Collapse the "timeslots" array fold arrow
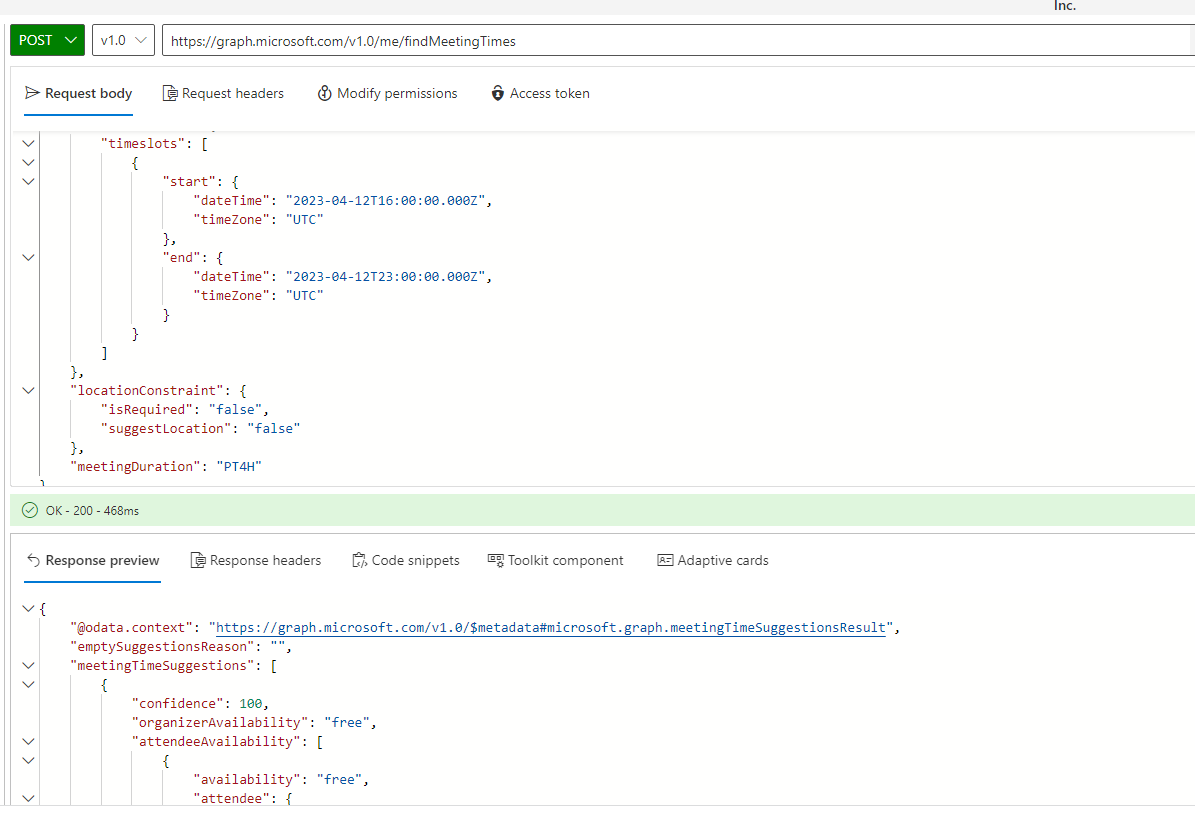The width and height of the screenshot is (1195, 817). 28,143
